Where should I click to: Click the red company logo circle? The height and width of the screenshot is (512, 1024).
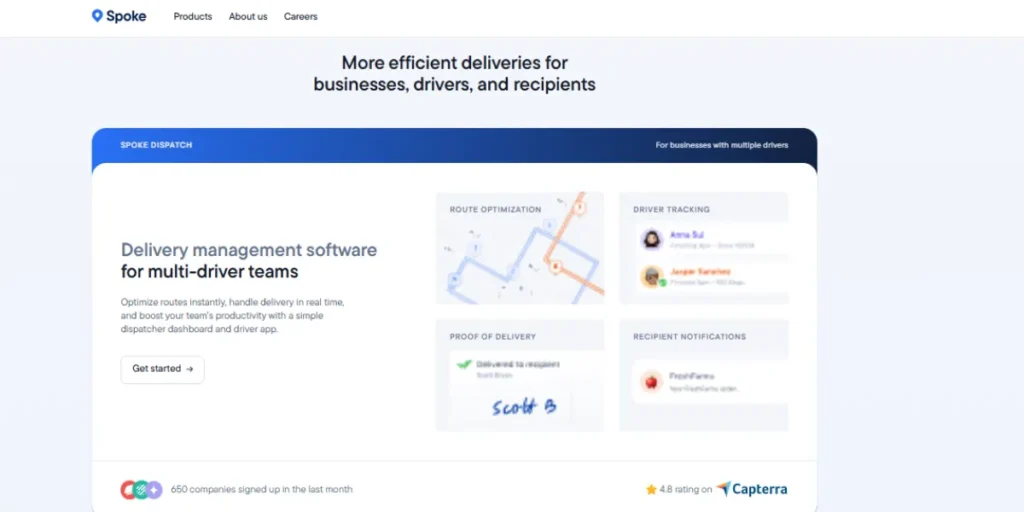click(128, 489)
